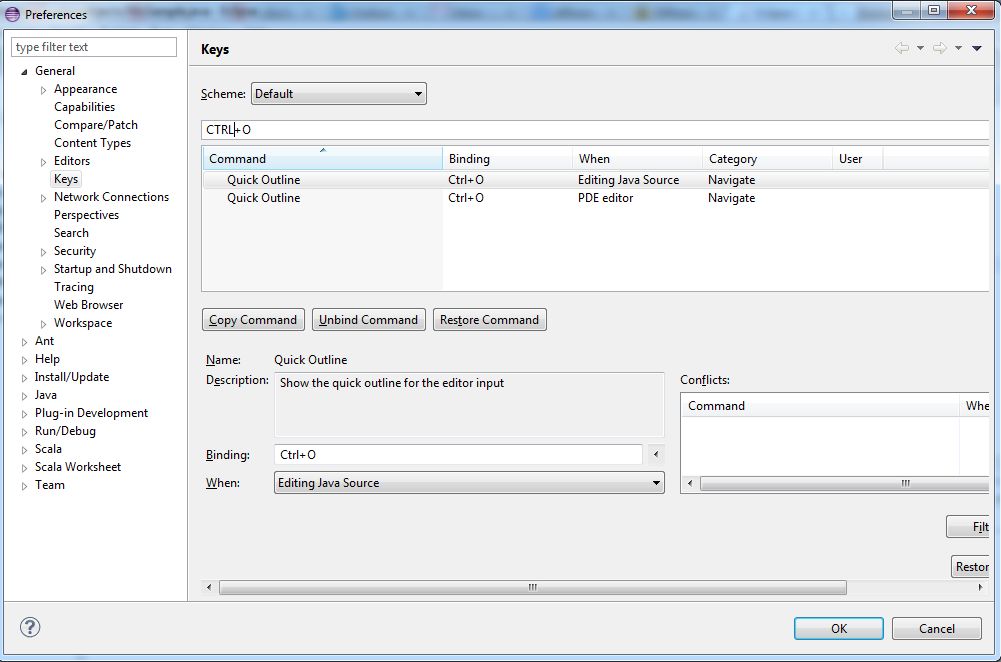
Task: Open the Scheme Default dropdown
Action: [x=338, y=94]
